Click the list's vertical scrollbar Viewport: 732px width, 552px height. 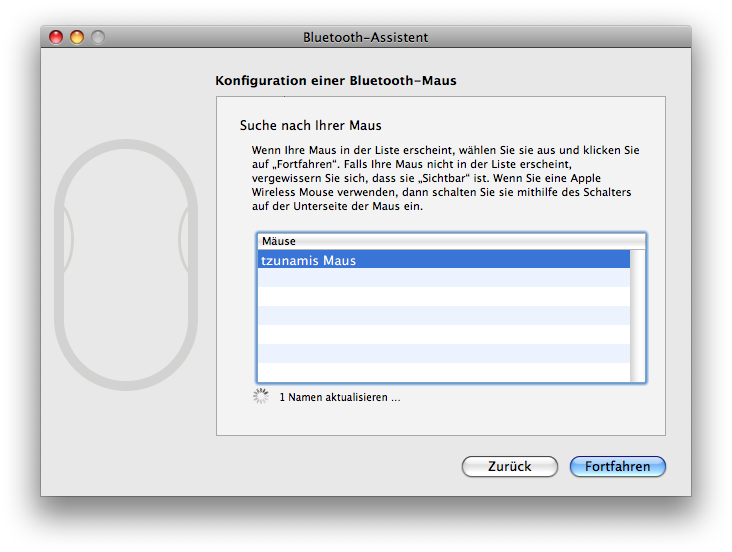pos(637,316)
